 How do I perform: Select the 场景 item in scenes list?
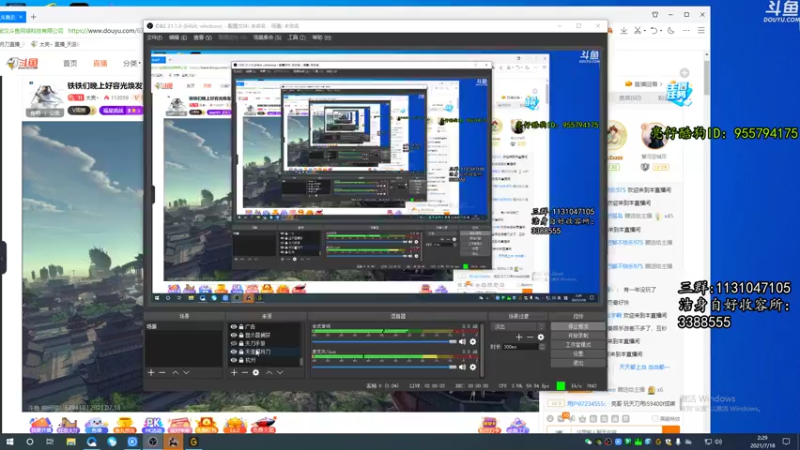pos(184,327)
